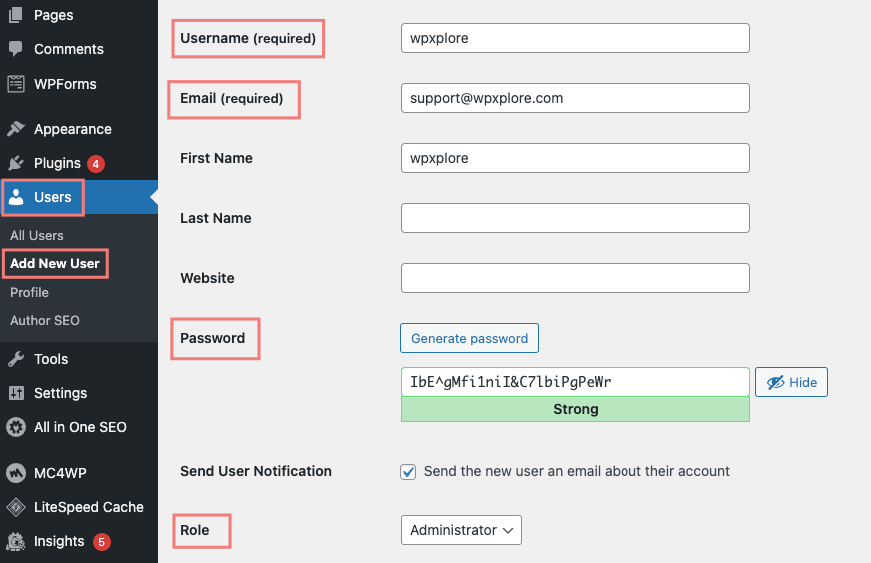
Task: Click the WPForms form icon
Action: 16,84
